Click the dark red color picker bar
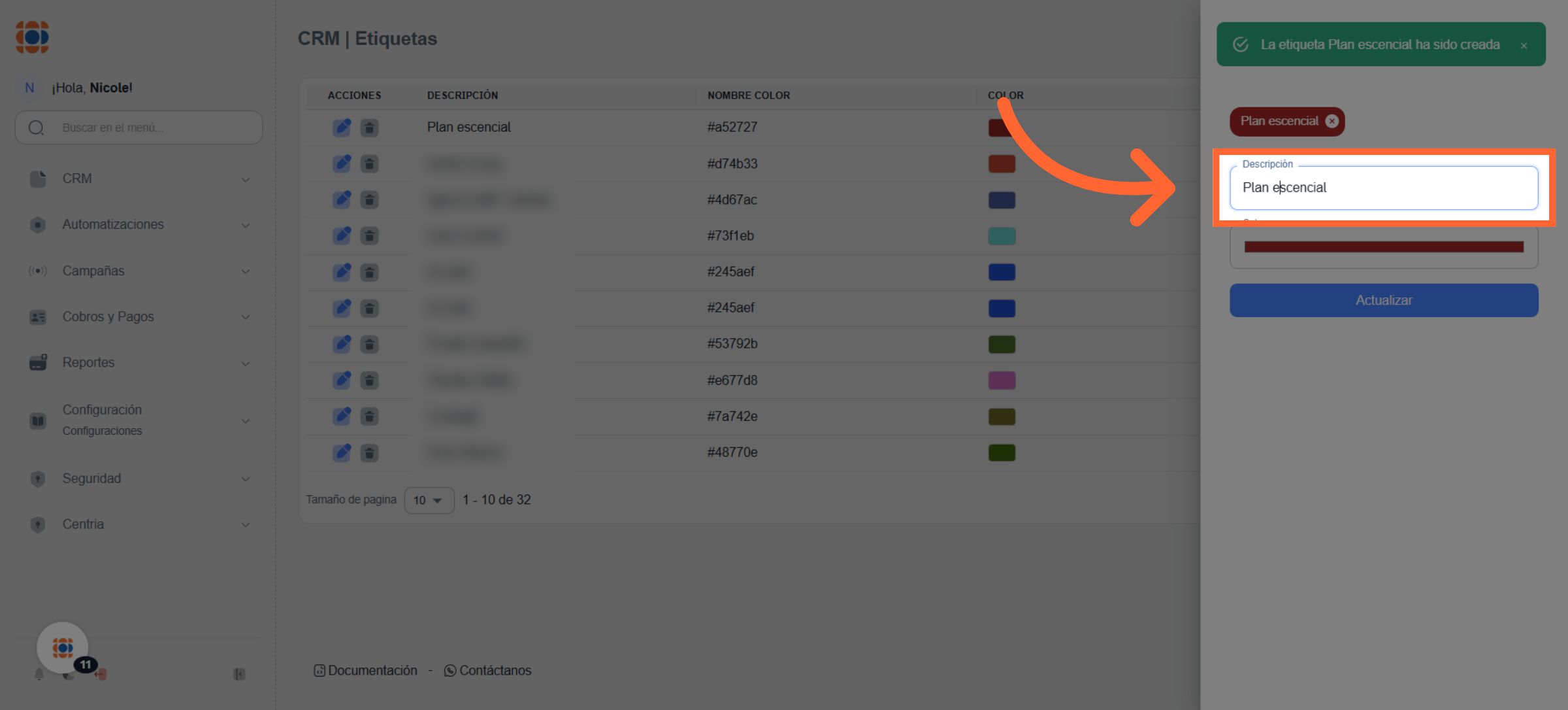The height and width of the screenshot is (710, 1568). [x=1383, y=247]
